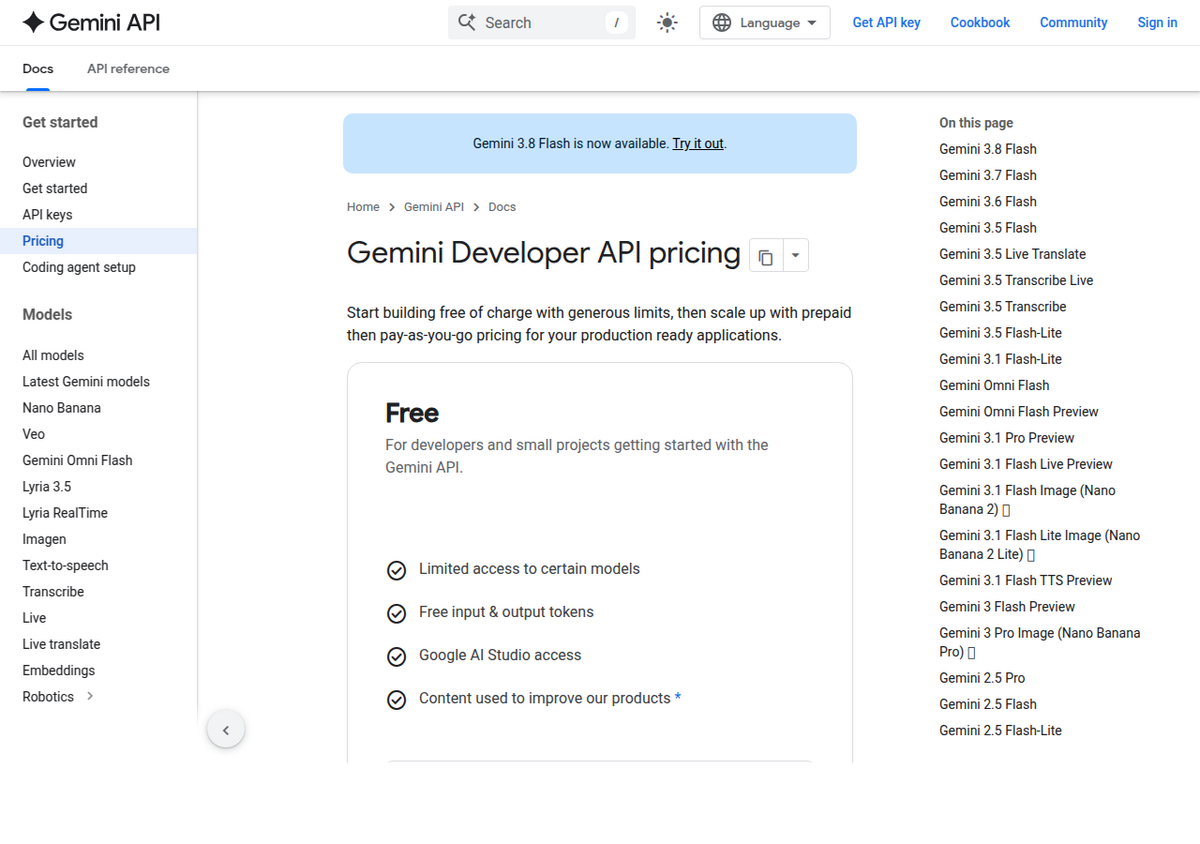Click Get API key link
This screenshot has width=1200, height=844.
coord(886,22)
